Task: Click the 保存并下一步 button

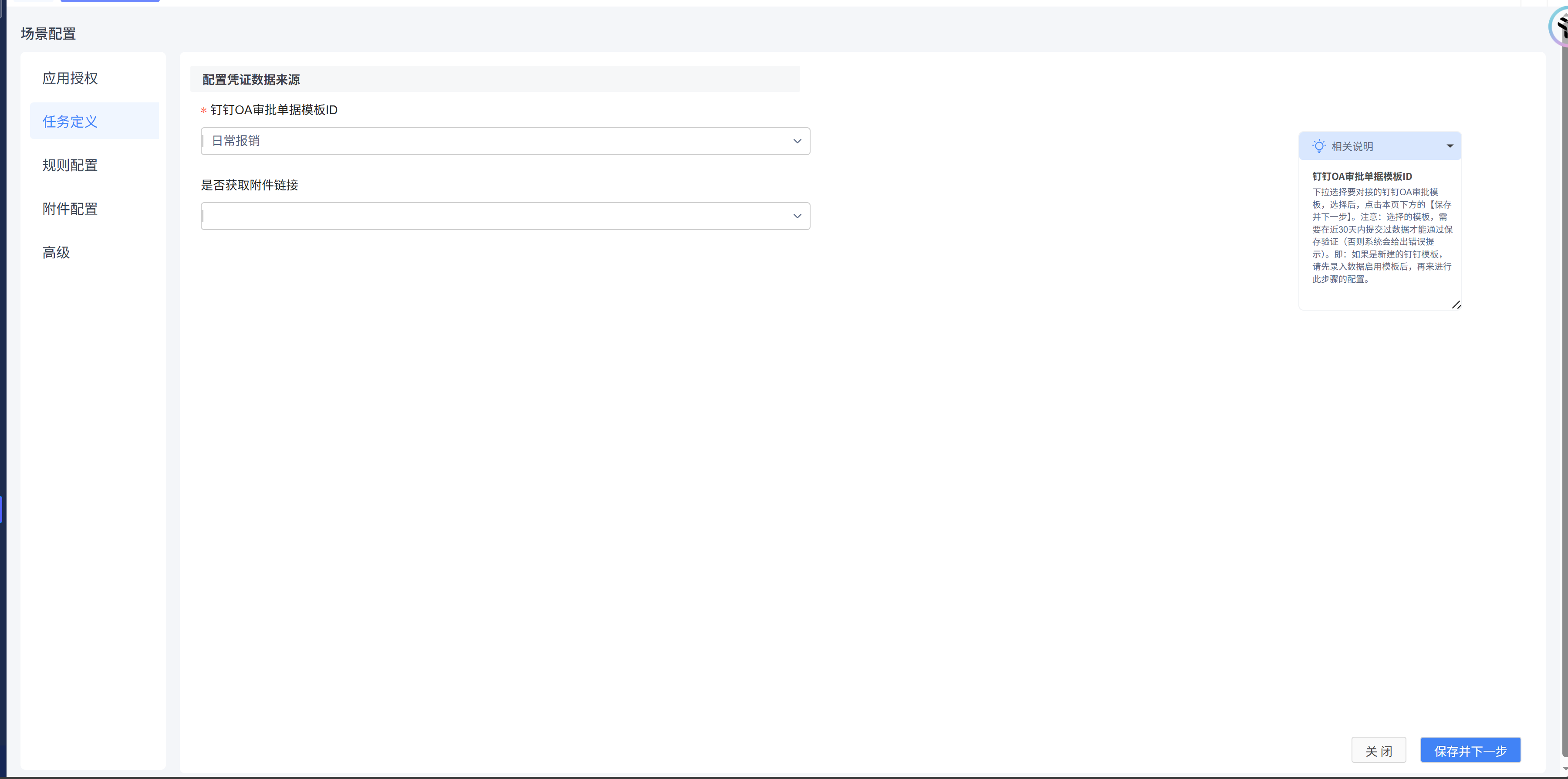Action: [1470, 750]
